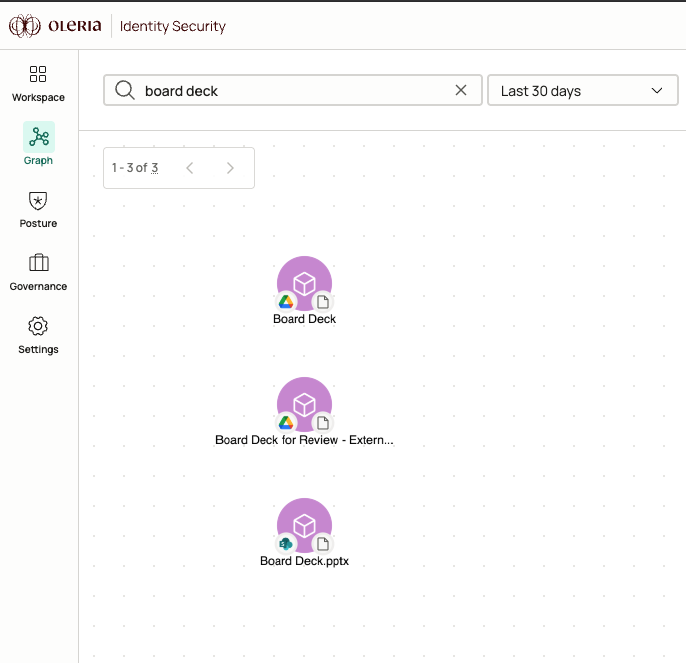Click file badge on Board Deck.pptx
686x663 pixels.
[323, 544]
